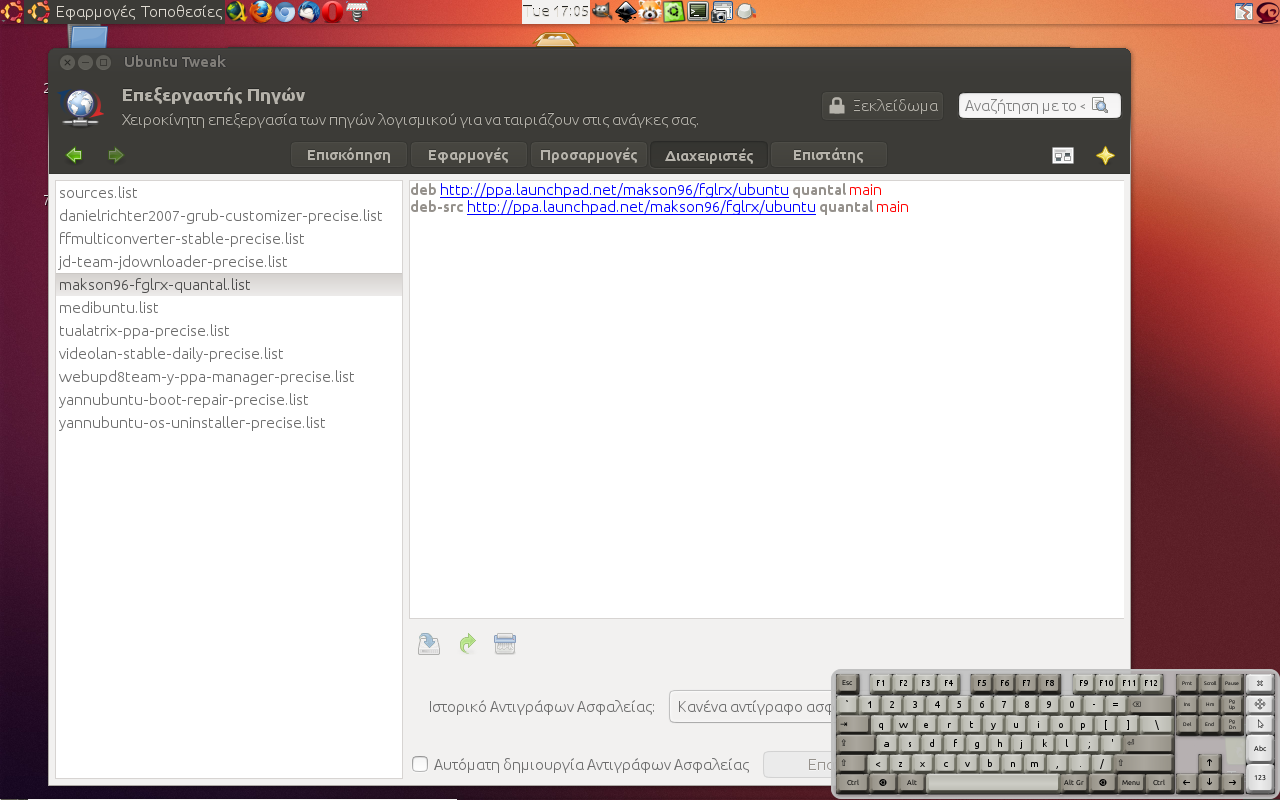This screenshot has height=800, width=1280.
Task: Open the Επιστάτης tab
Action: [829, 155]
